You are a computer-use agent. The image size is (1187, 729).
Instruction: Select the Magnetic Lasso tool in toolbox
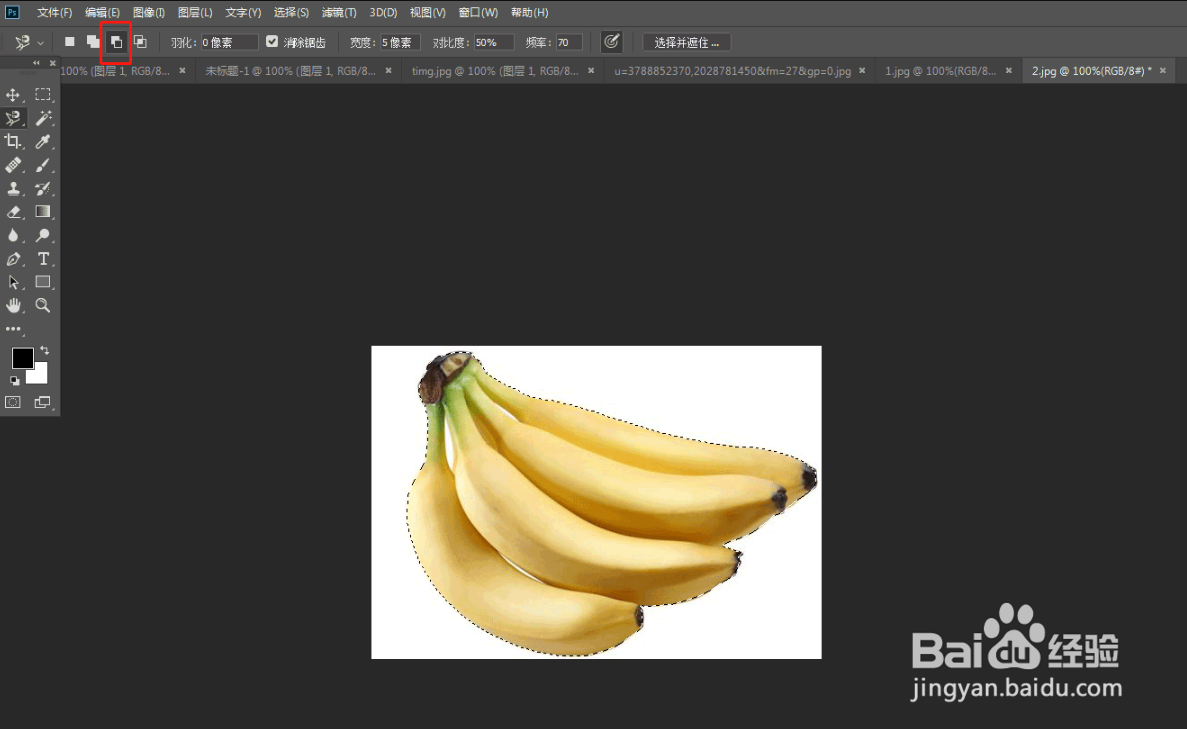coord(14,118)
